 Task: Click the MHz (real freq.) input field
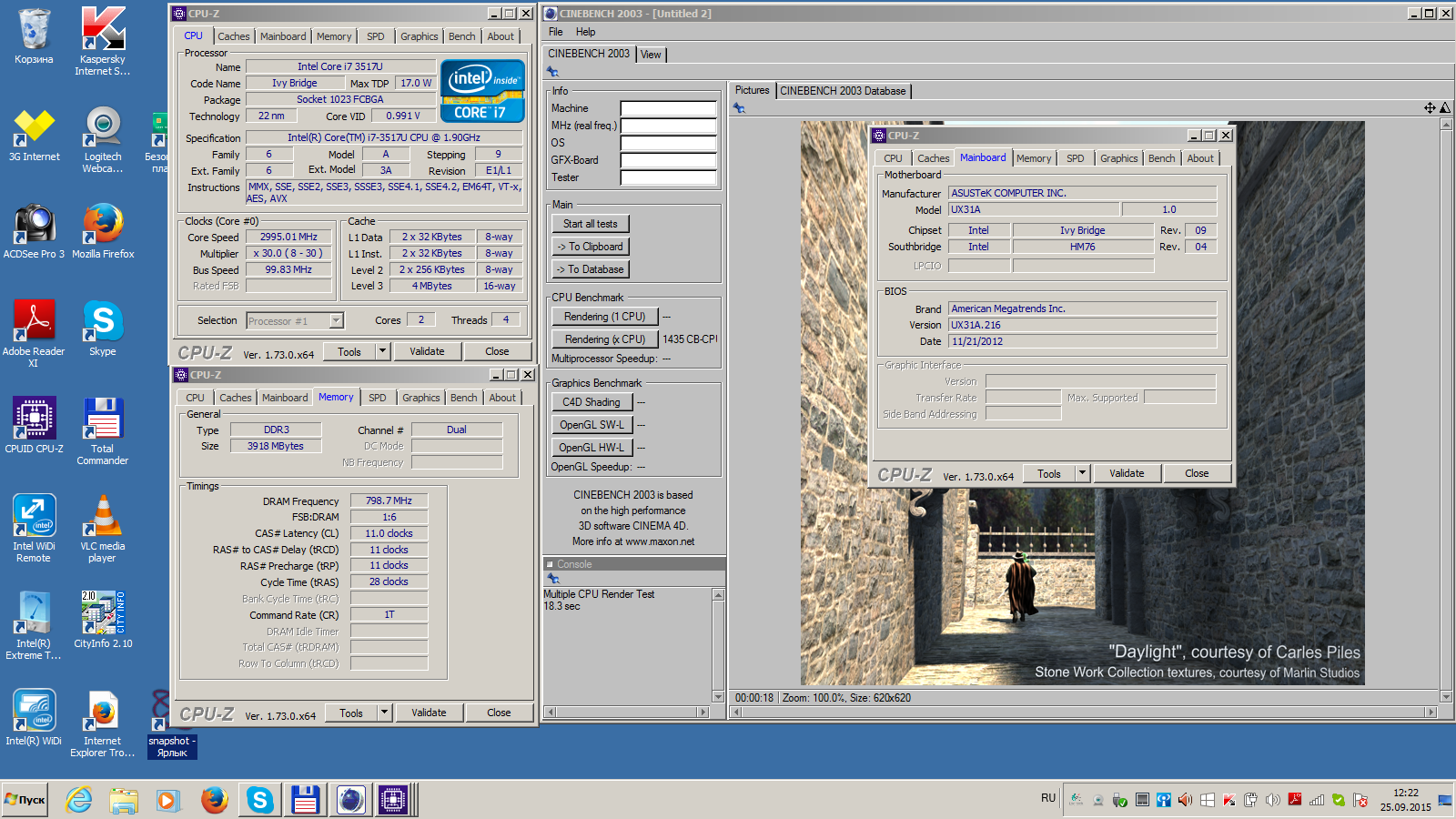point(669,126)
